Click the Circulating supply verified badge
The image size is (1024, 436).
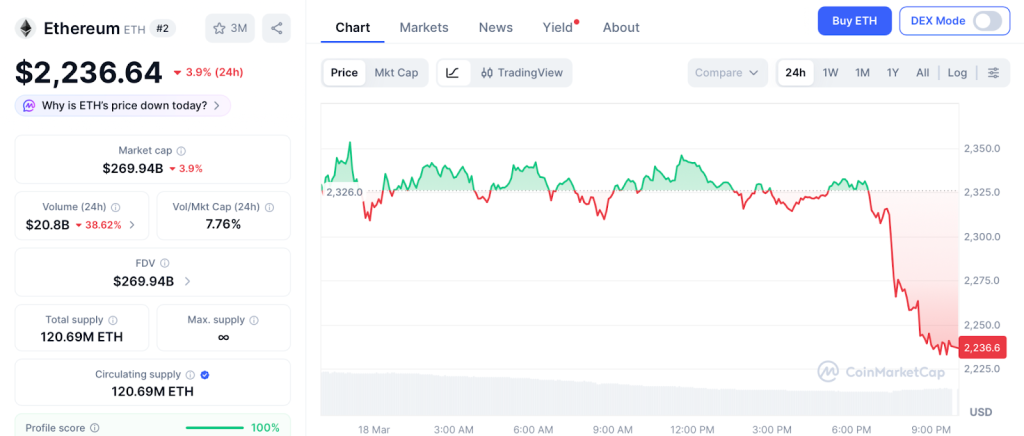(204, 375)
